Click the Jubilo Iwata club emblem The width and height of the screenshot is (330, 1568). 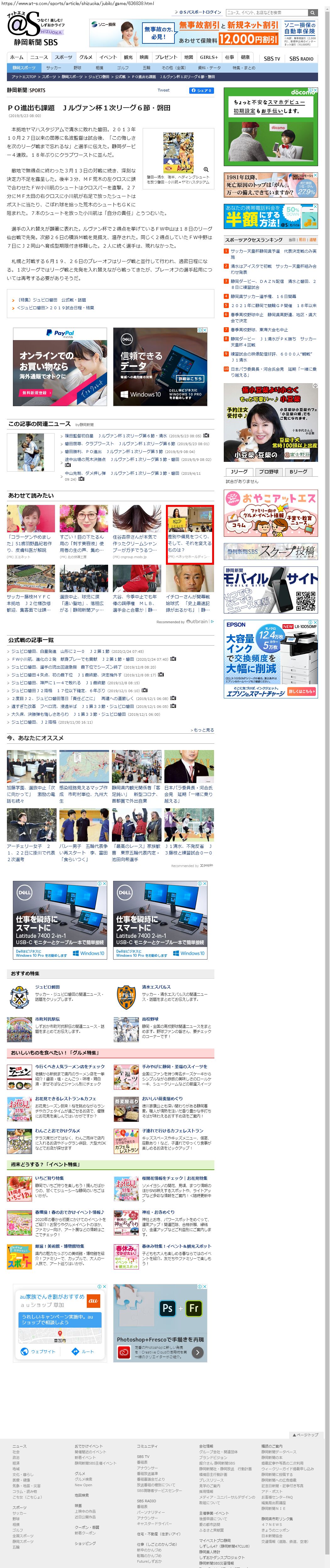(x=19, y=997)
